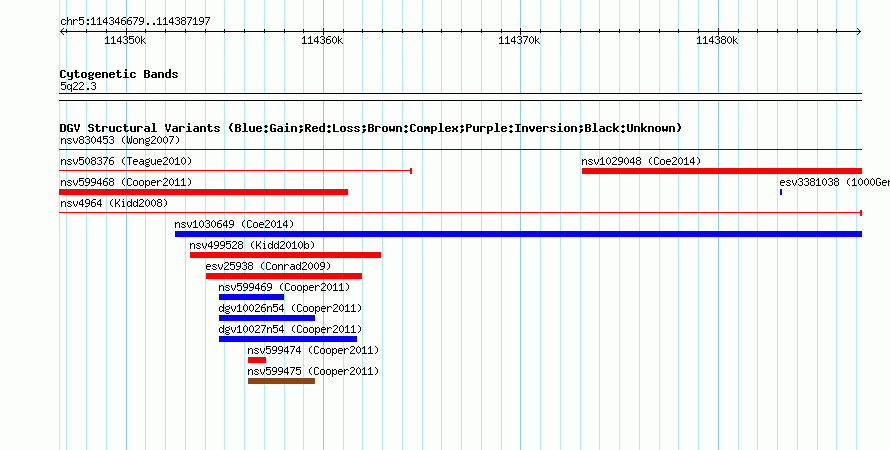
Task: Select the nsv1029048 red loss bar
Action: point(722,171)
